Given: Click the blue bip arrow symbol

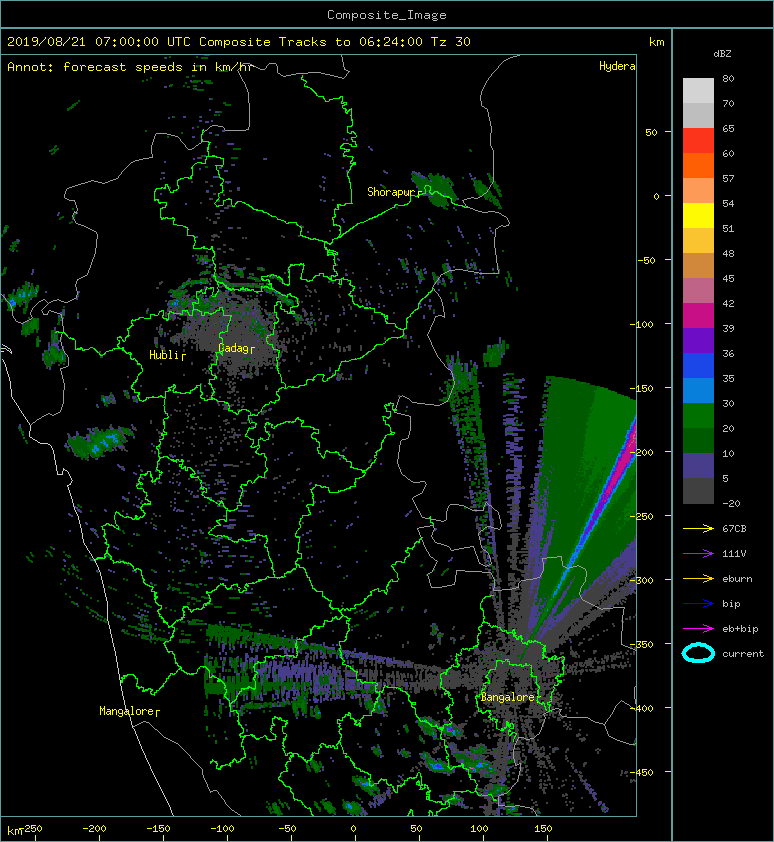Looking at the screenshot, I should (x=698, y=604).
